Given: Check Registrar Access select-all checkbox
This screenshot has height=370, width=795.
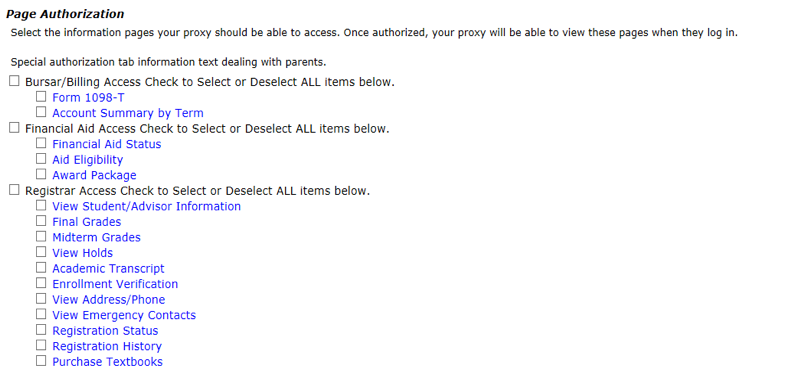Looking at the screenshot, I should pos(14,190).
